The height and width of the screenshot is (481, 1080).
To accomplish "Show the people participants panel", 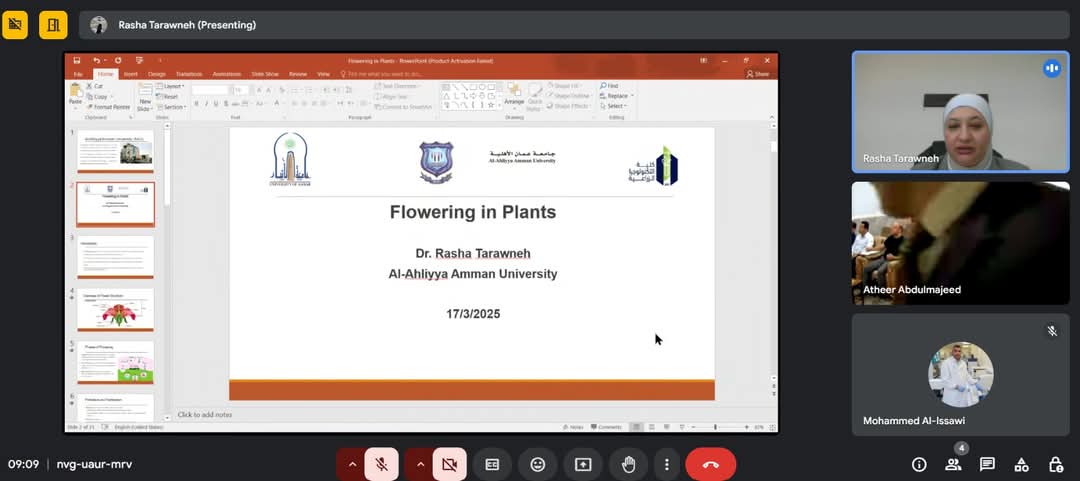I will pos(953,464).
